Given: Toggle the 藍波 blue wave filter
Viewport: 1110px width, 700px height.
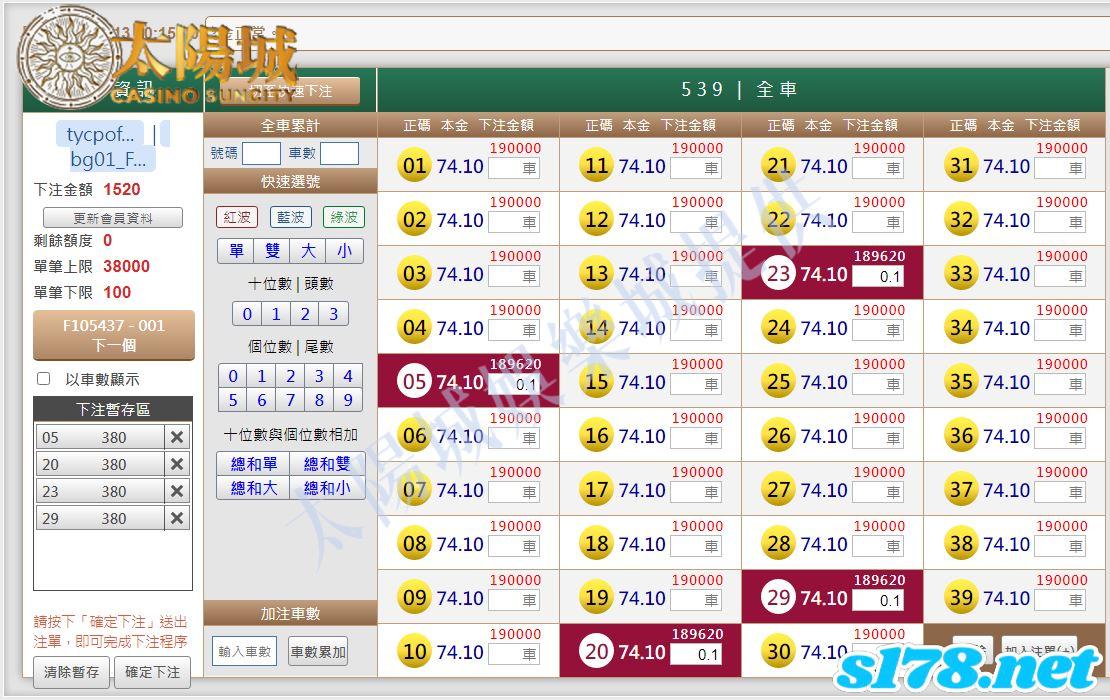Looking at the screenshot, I should [x=290, y=217].
